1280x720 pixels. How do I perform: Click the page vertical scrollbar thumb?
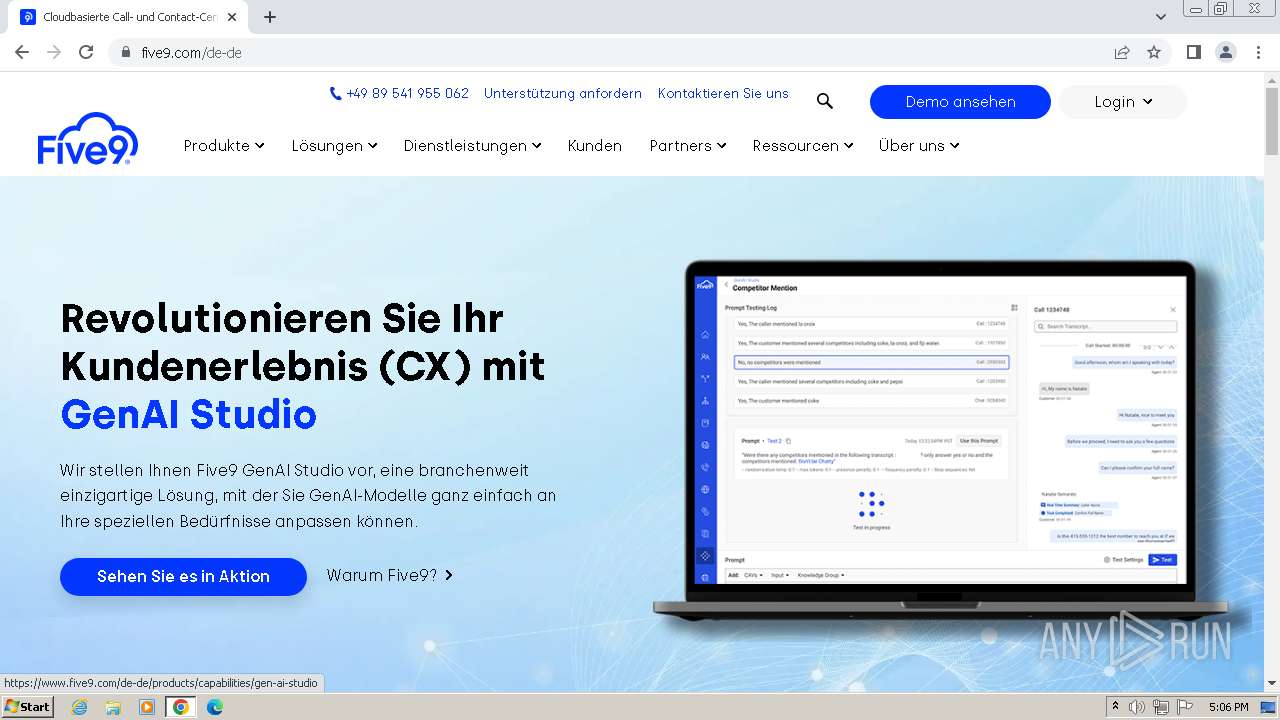pyautogui.click(x=1271, y=122)
